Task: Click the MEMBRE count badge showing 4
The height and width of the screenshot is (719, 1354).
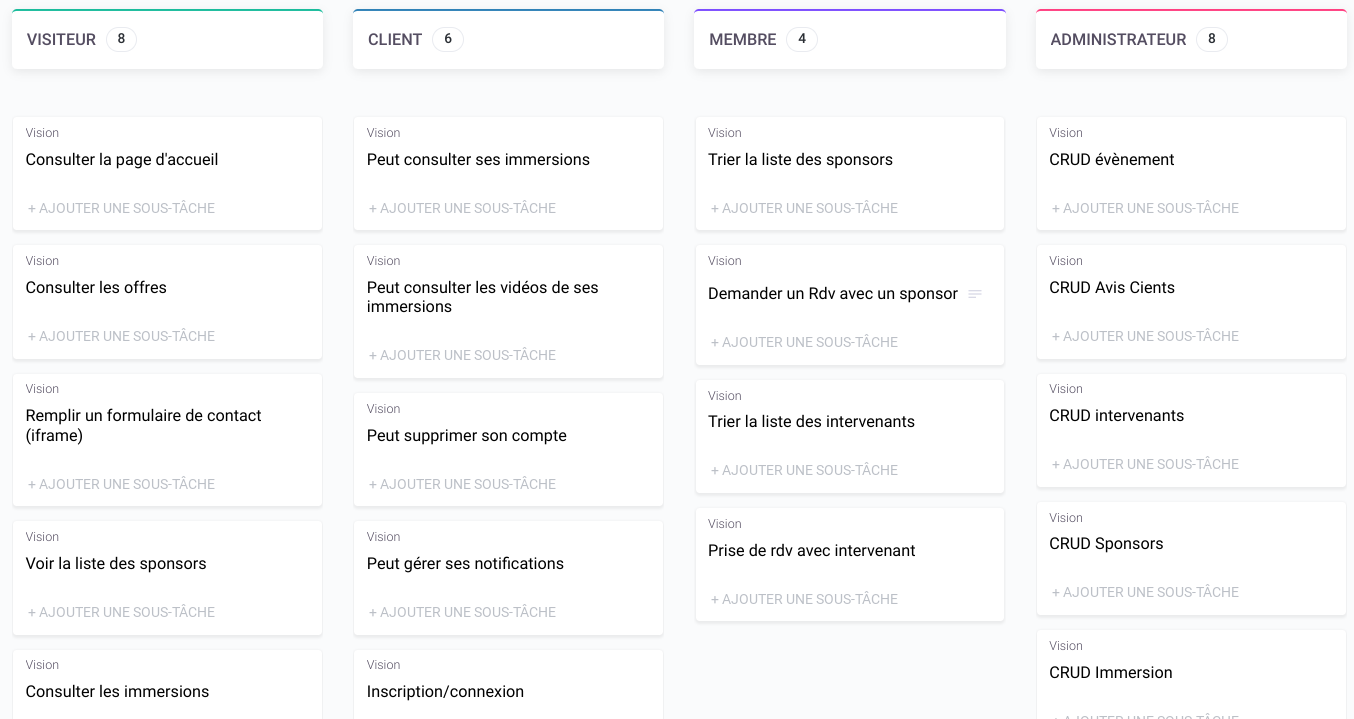Action: click(801, 40)
